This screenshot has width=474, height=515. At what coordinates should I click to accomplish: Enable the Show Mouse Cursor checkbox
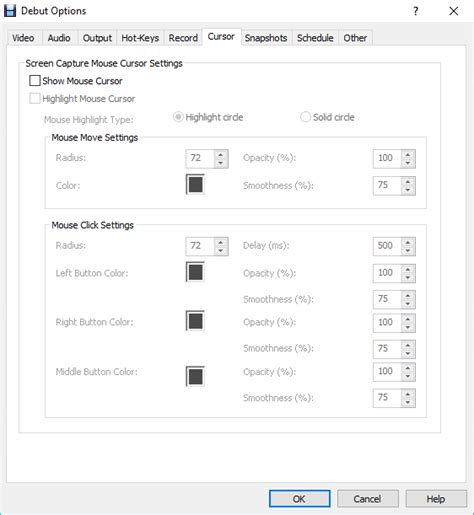(35, 81)
